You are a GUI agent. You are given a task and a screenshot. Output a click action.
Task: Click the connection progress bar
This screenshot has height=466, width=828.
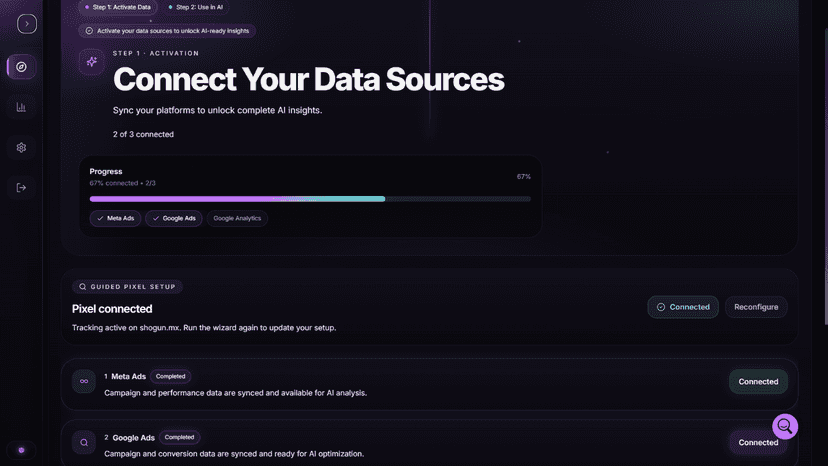[310, 199]
